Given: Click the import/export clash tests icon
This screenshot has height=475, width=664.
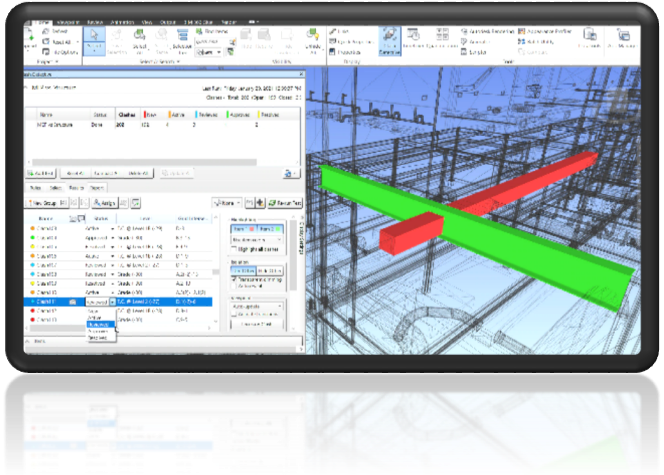Looking at the screenshot, I should (x=290, y=173).
